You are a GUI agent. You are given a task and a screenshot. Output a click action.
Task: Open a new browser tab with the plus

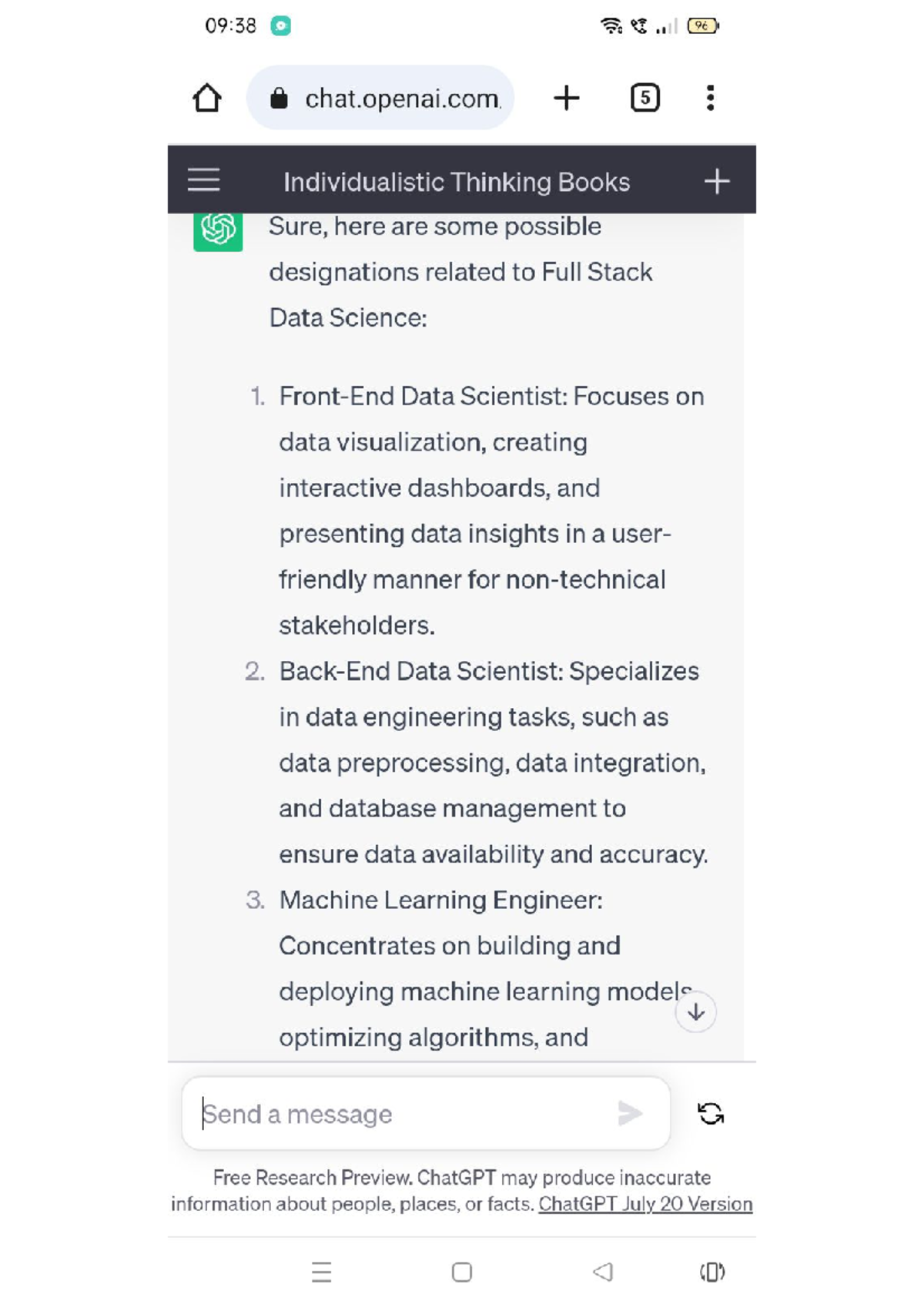tap(567, 97)
